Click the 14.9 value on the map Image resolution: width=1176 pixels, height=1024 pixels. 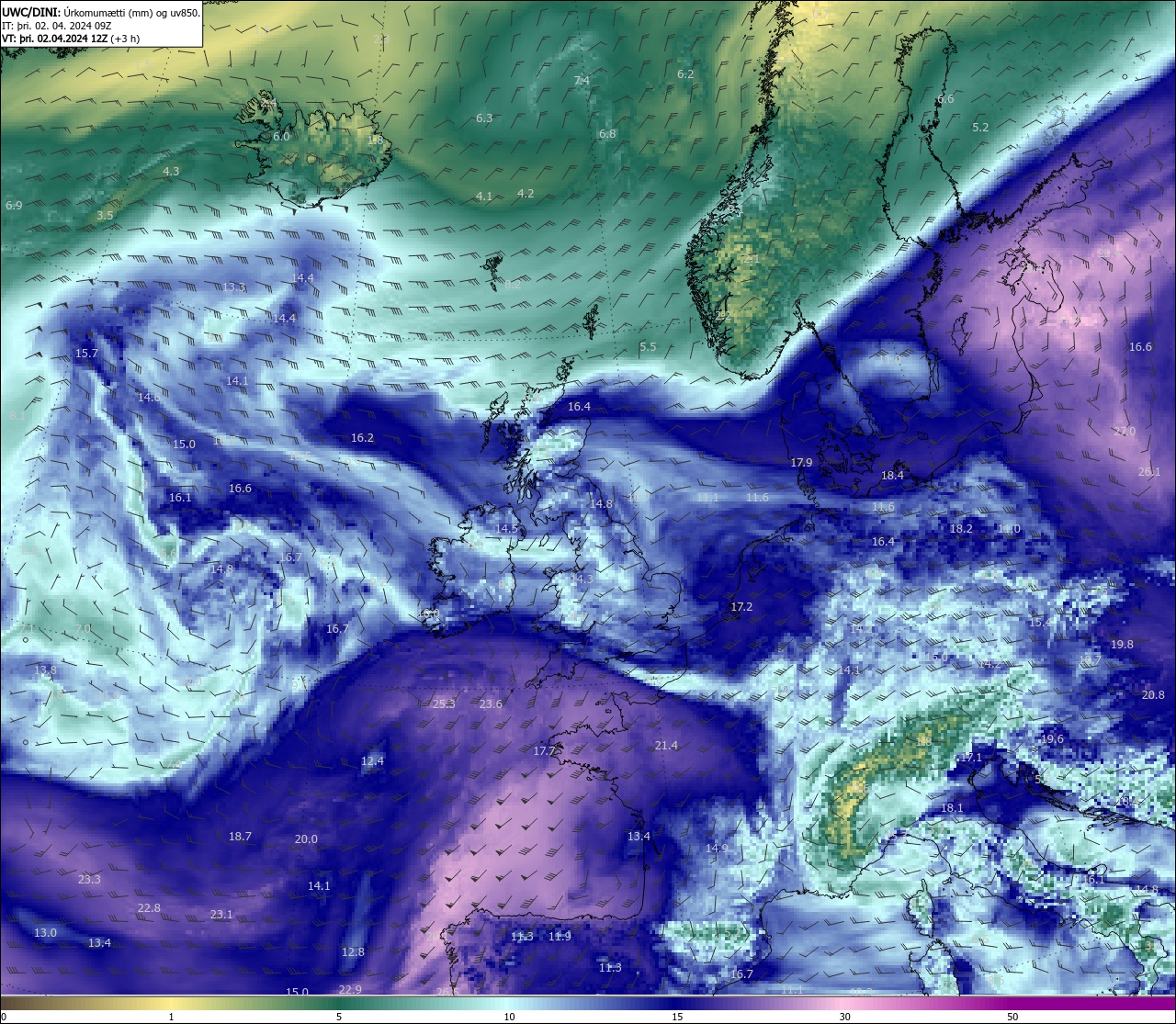tap(717, 848)
